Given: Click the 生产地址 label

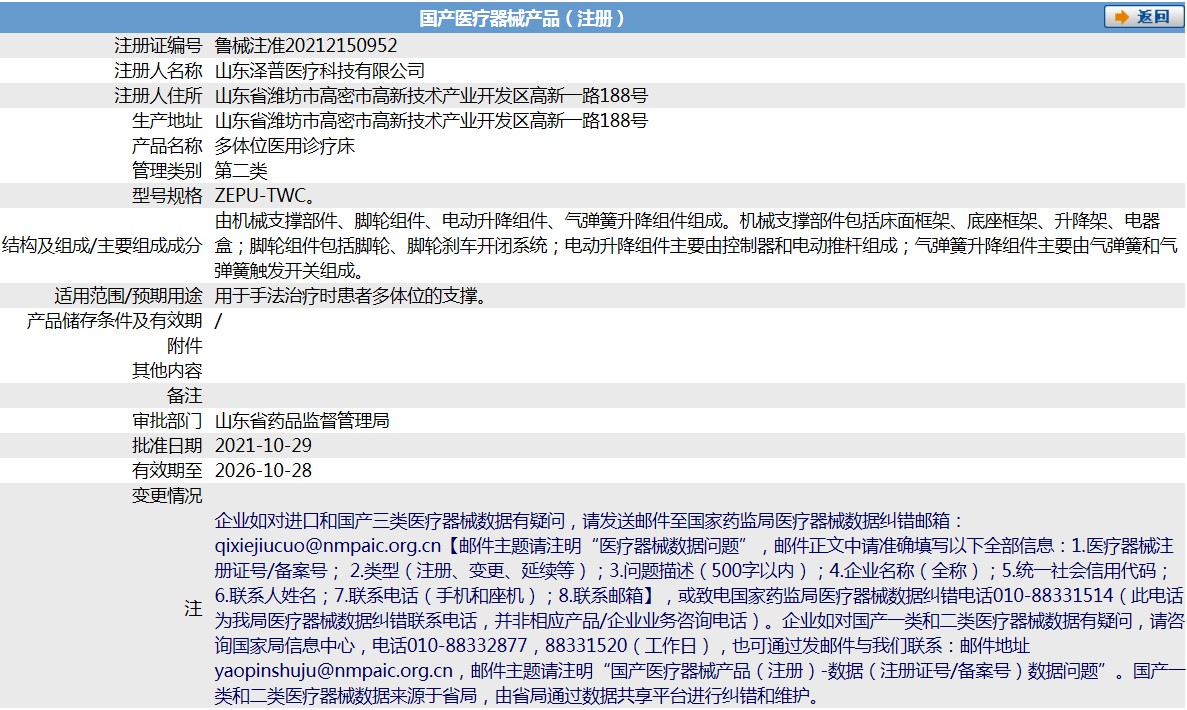Looking at the screenshot, I should [167, 120].
